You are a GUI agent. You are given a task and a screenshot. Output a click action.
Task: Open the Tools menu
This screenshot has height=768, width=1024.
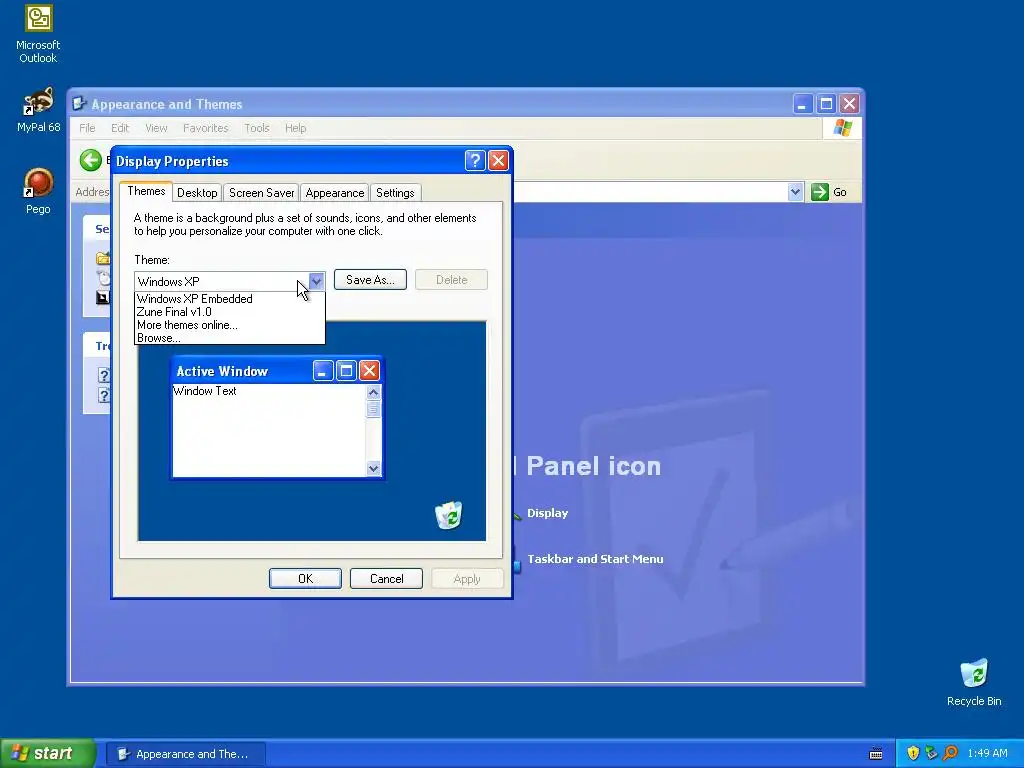(x=257, y=128)
